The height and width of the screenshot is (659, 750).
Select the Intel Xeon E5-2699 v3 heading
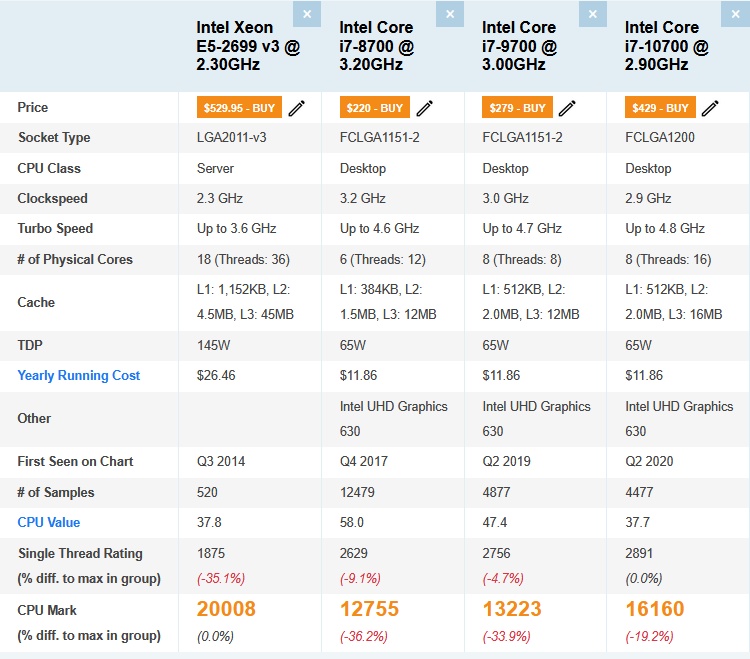coord(248,46)
